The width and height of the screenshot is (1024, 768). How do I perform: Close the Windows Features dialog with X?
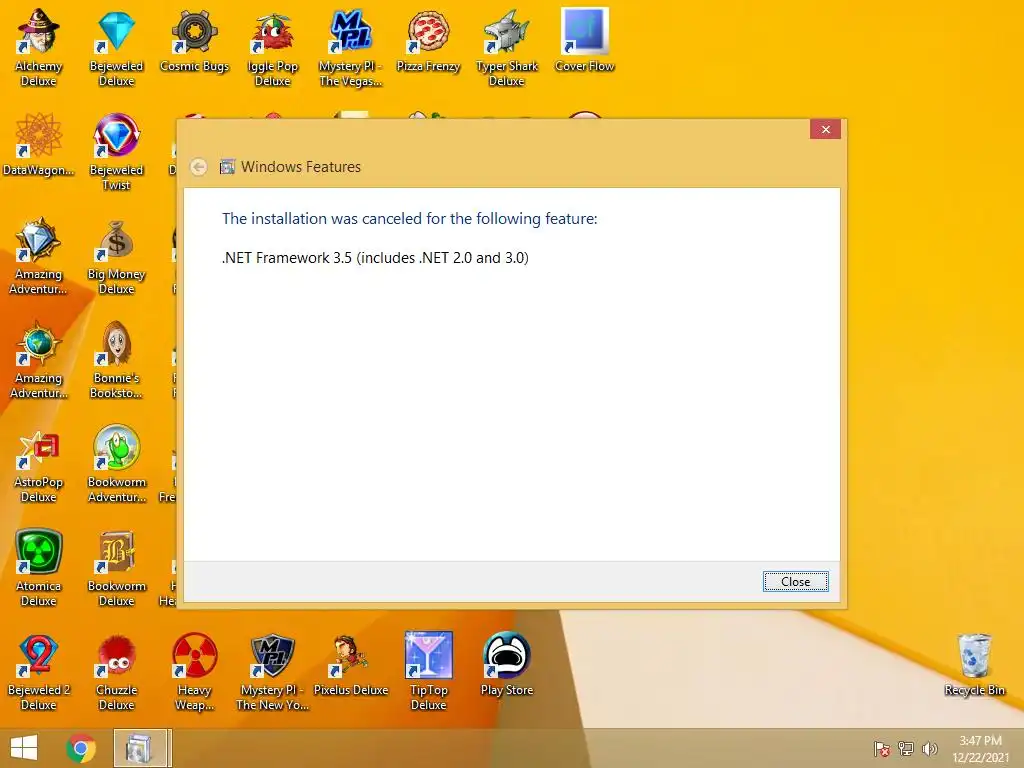click(825, 129)
